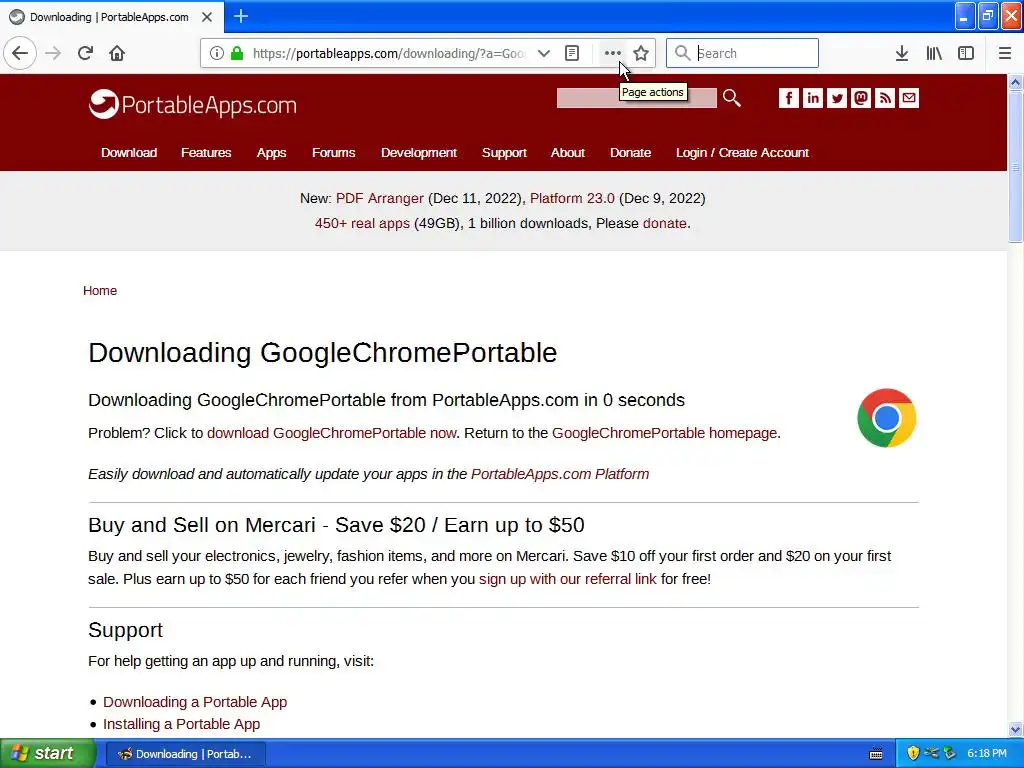Open the Download menu item
This screenshot has height=768, width=1024.
[129, 152]
